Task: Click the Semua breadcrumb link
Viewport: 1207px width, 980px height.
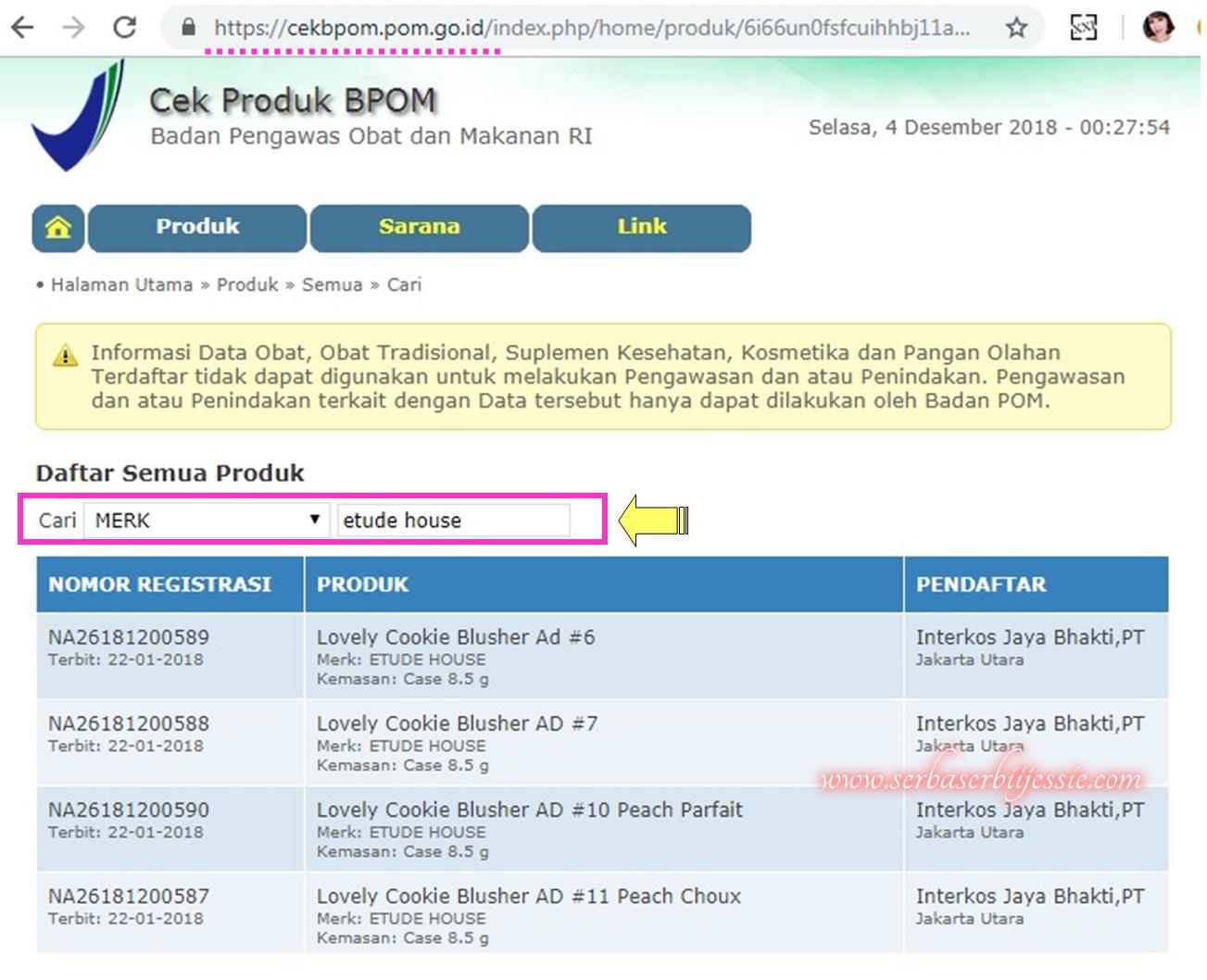Action: tap(332, 284)
